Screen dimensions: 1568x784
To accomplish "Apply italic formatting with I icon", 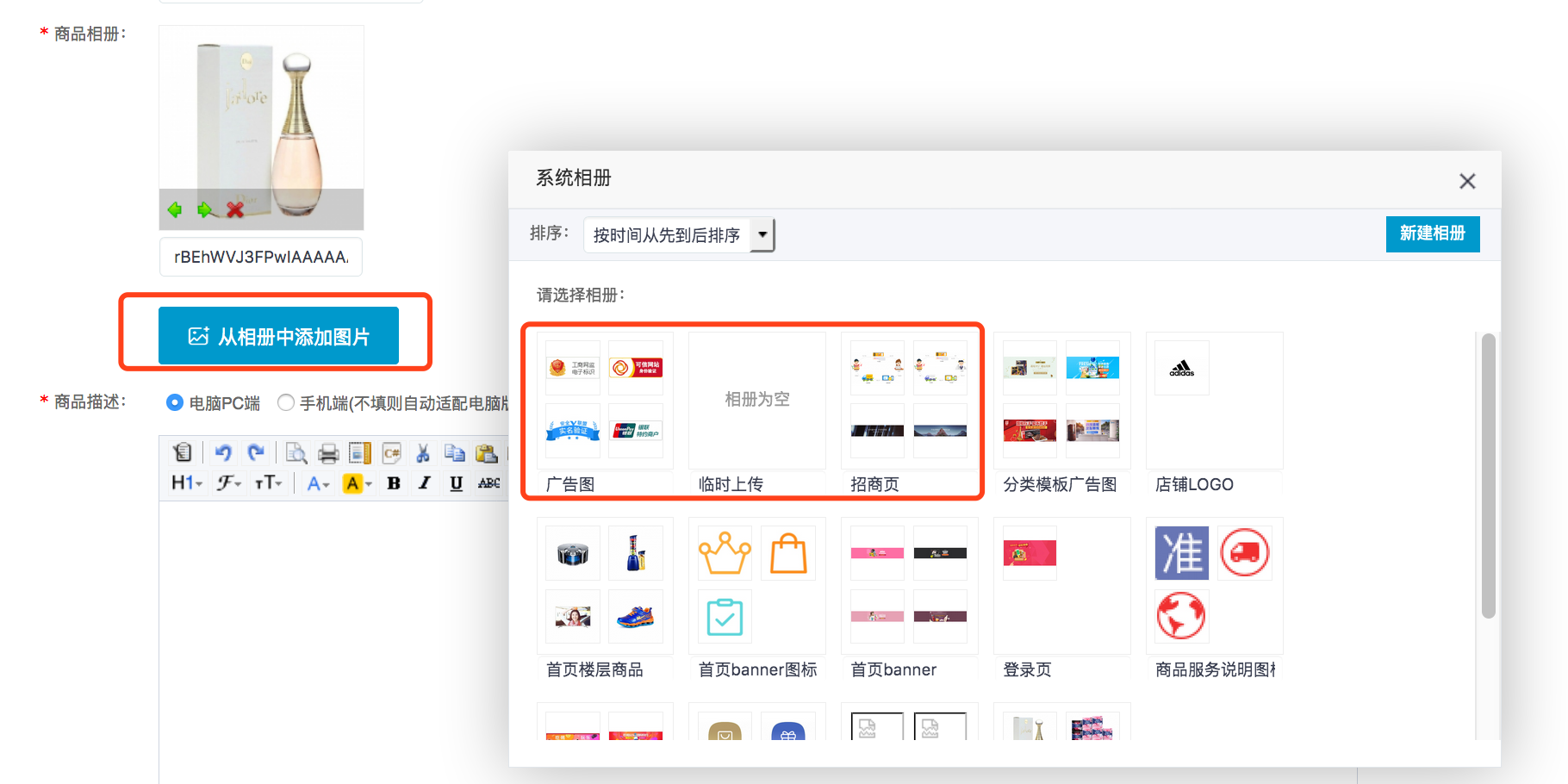I will [425, 483].
